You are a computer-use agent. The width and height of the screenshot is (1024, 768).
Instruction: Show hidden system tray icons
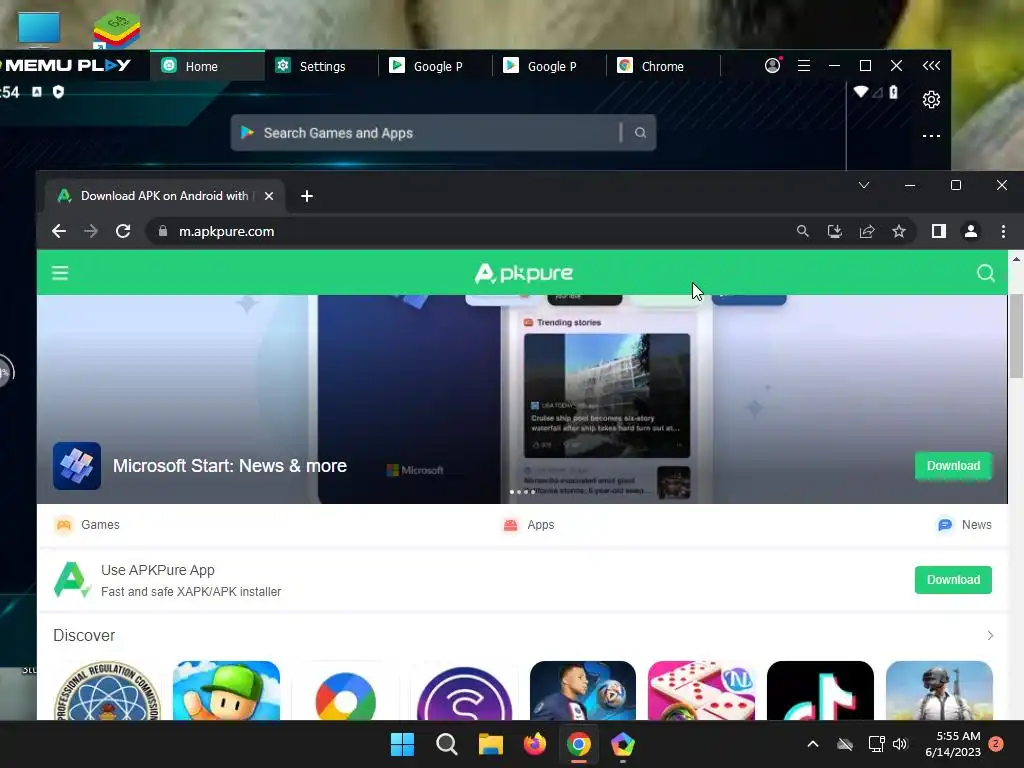[813, 744]
